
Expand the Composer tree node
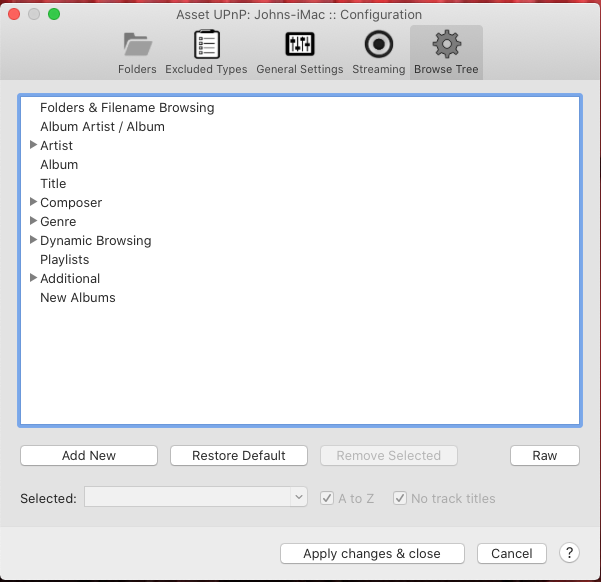point(34,202)
